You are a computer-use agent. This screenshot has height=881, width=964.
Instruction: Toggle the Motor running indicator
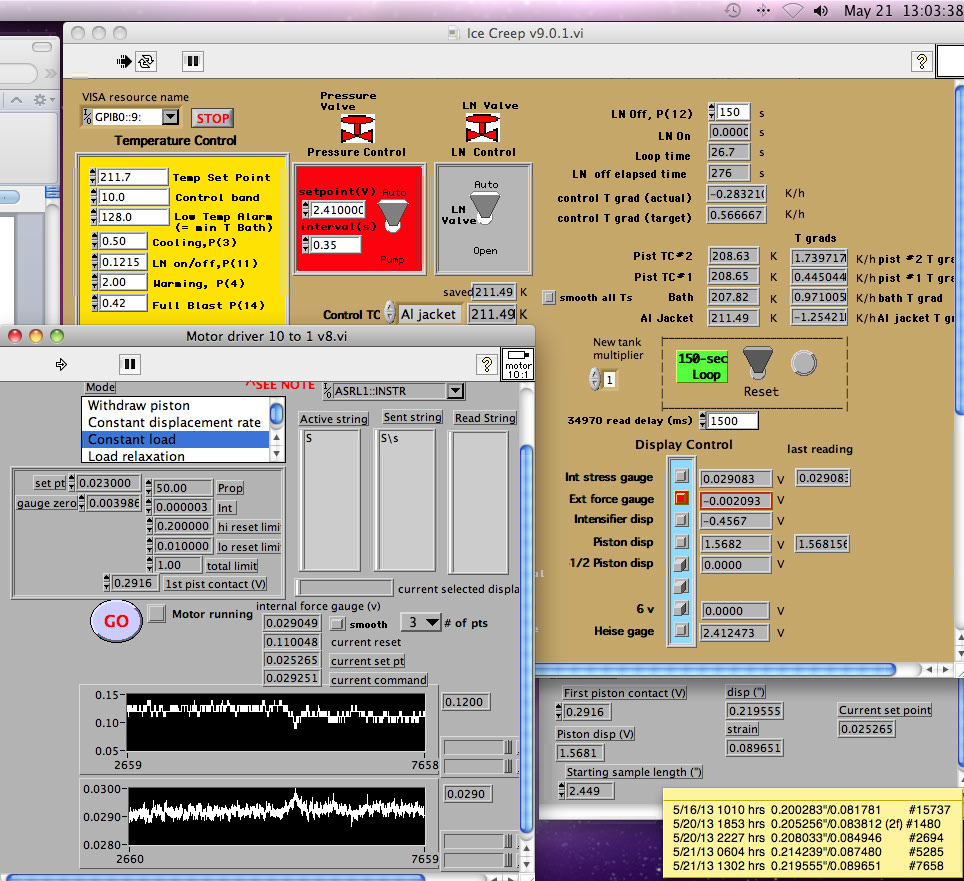(x=156, y=613)
